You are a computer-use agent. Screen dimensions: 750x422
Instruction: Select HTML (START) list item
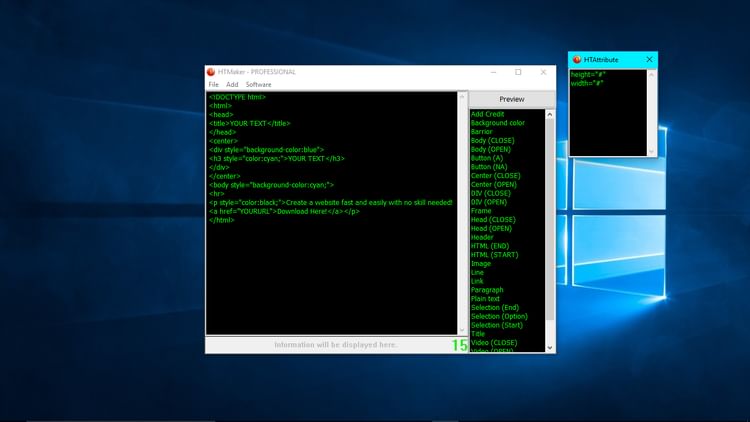[494, 255]
